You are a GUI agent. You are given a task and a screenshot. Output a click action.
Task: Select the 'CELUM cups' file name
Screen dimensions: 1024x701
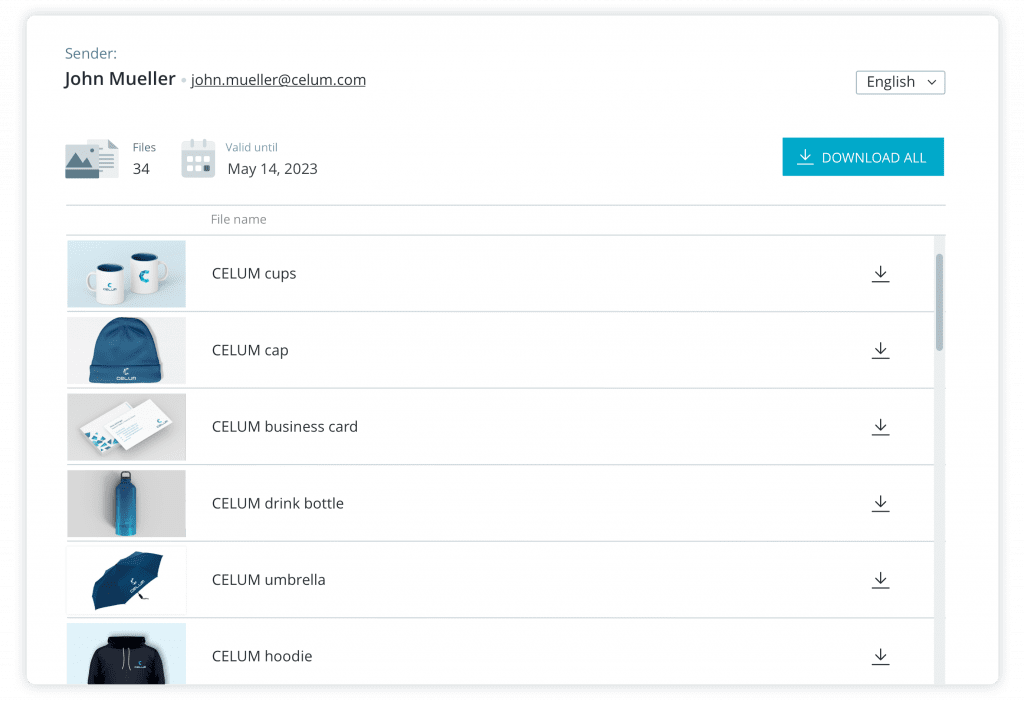(x=254, y=274)
